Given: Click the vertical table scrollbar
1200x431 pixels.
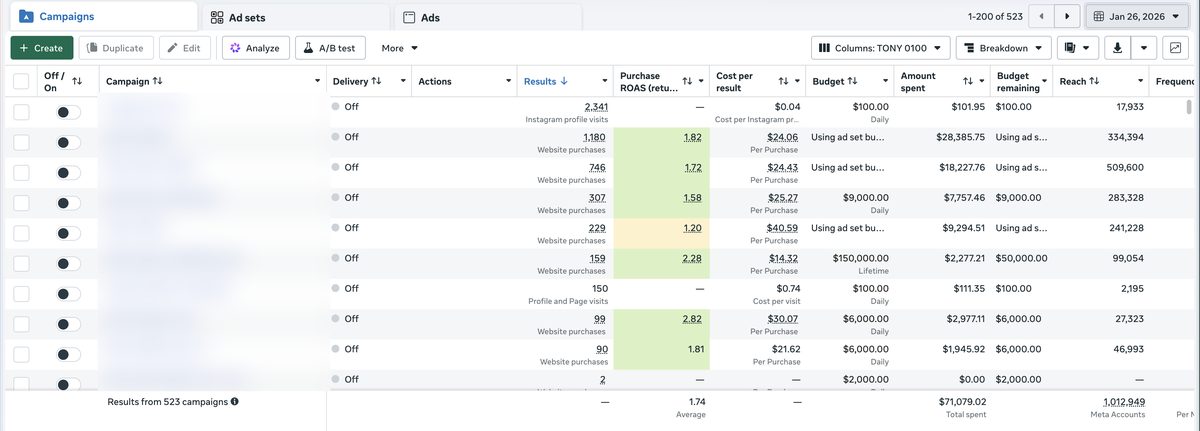Looking at the screenshot, I should pos(1189,107).
